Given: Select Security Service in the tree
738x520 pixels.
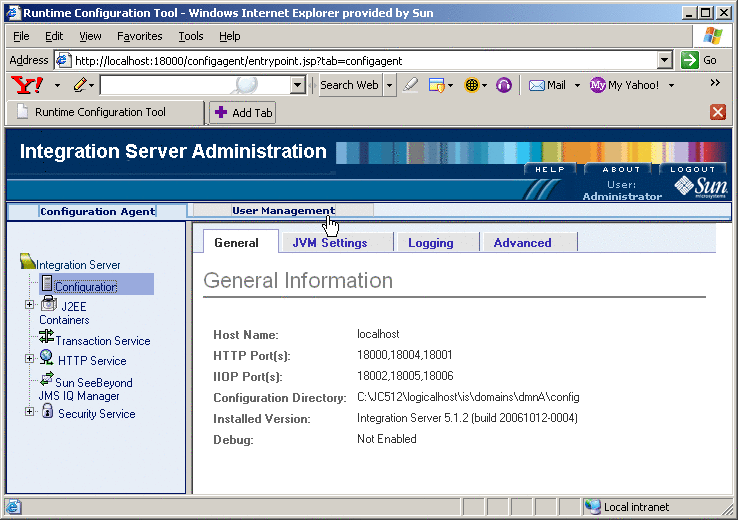Looking at the screenshot, I should click(x=96, y=414).
